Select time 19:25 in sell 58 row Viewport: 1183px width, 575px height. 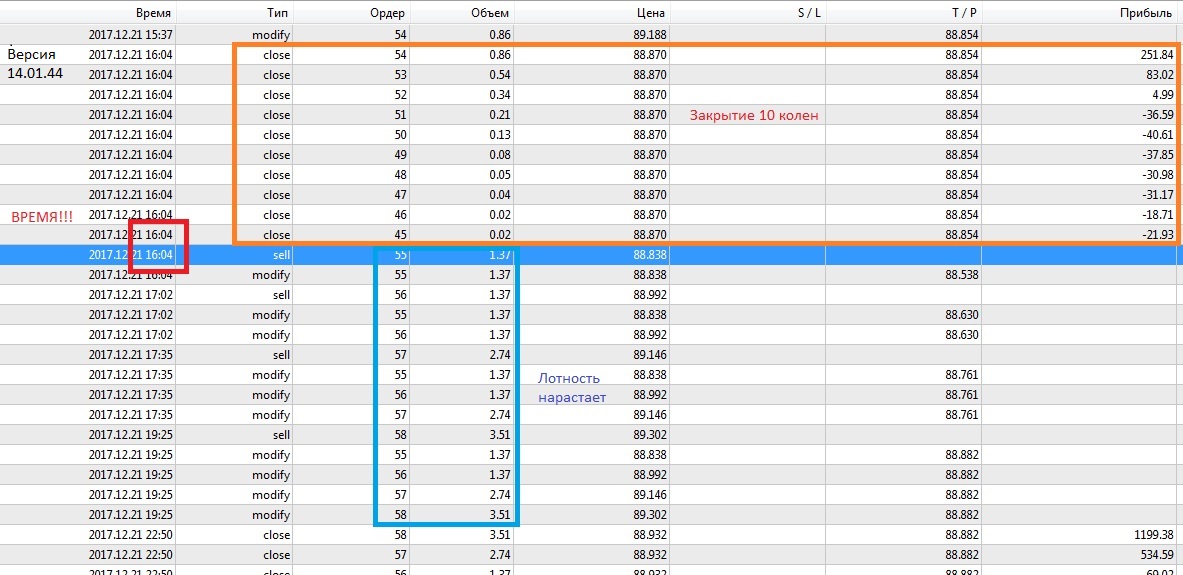pos(131,435)
